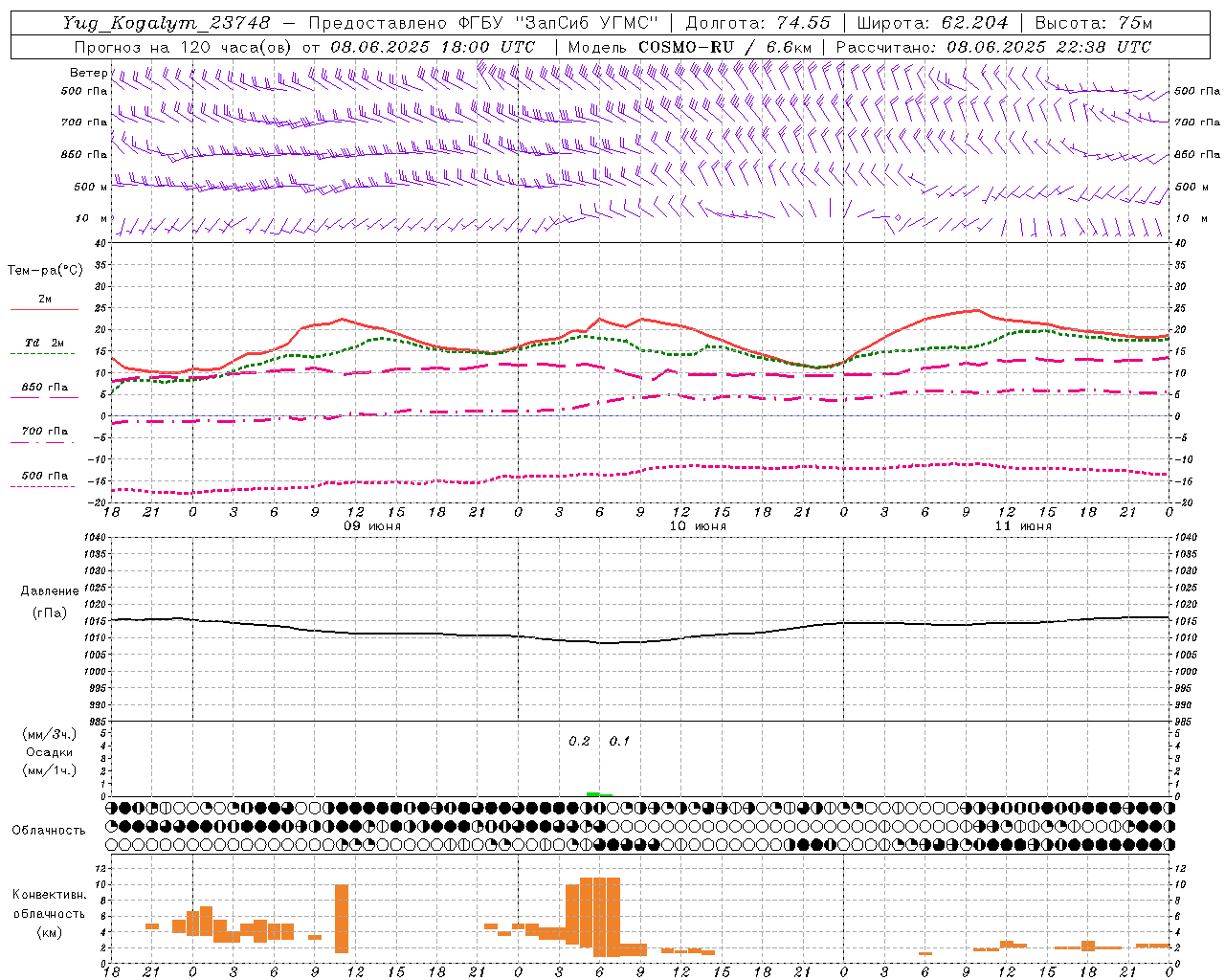Screen dimensions: 1225x980
Task: Click the 850 гПа temperature legend entry
Action: [x=44, y=388]
